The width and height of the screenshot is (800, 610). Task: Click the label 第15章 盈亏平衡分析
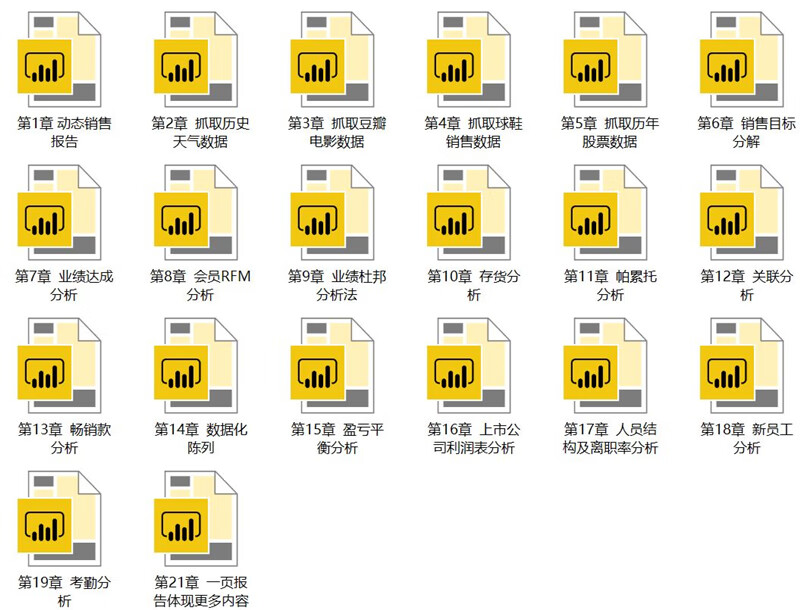[337, 438]
